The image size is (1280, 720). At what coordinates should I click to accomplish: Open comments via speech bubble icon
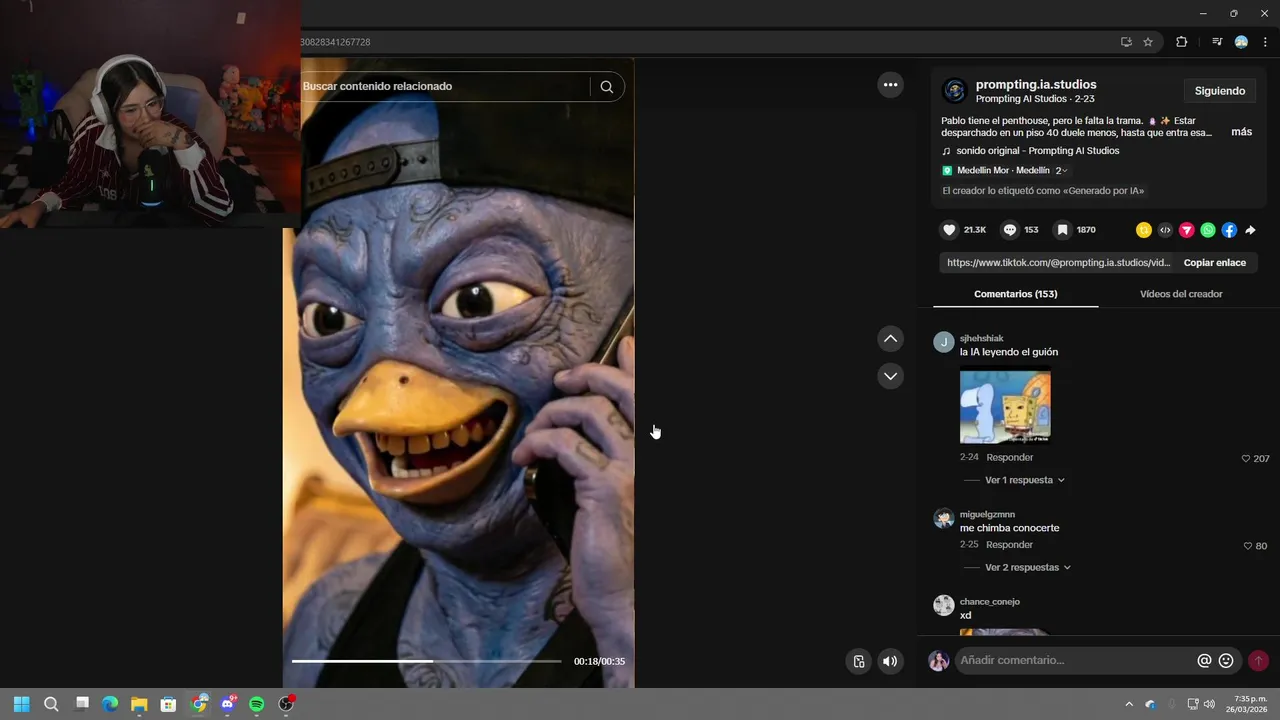1010,230
